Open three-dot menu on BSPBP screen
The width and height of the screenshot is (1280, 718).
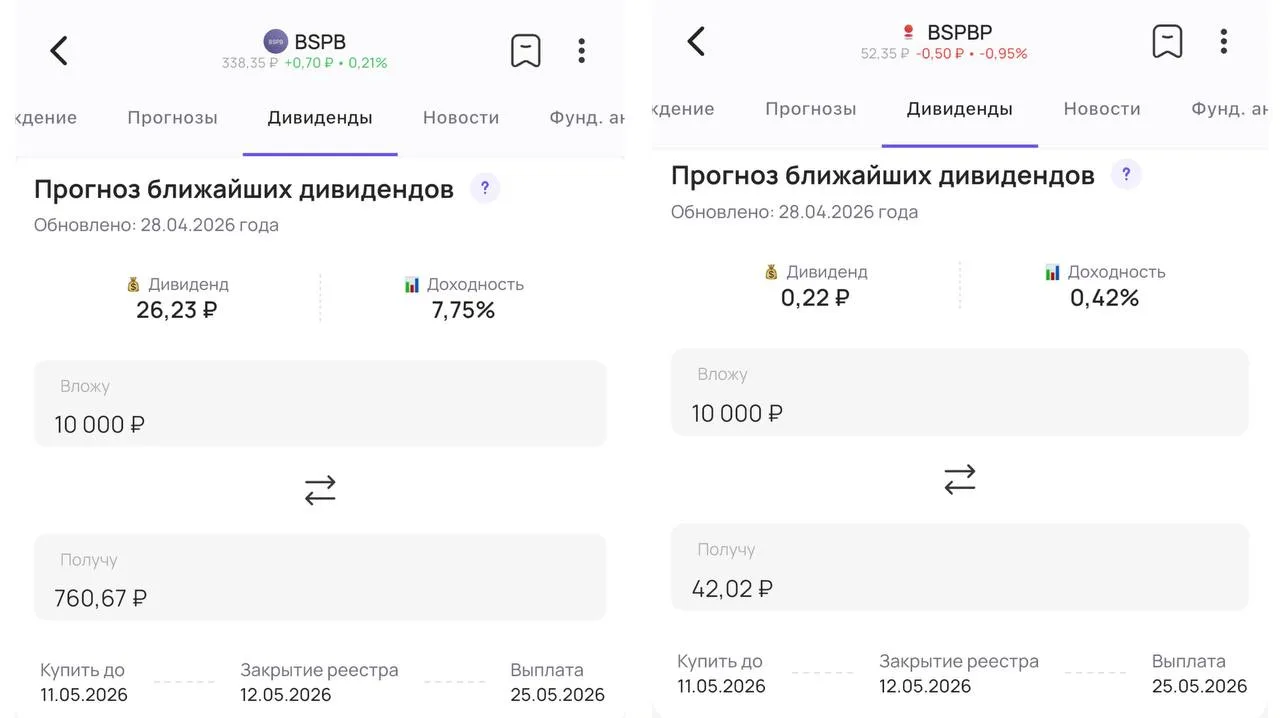coord(1223,41)
